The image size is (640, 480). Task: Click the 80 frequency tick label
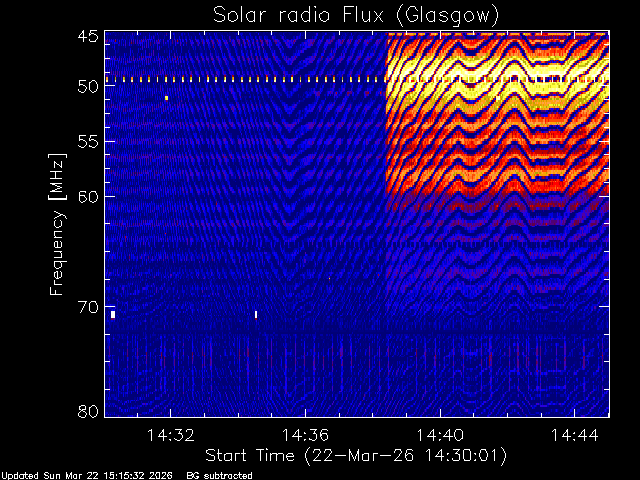[88, 411]
